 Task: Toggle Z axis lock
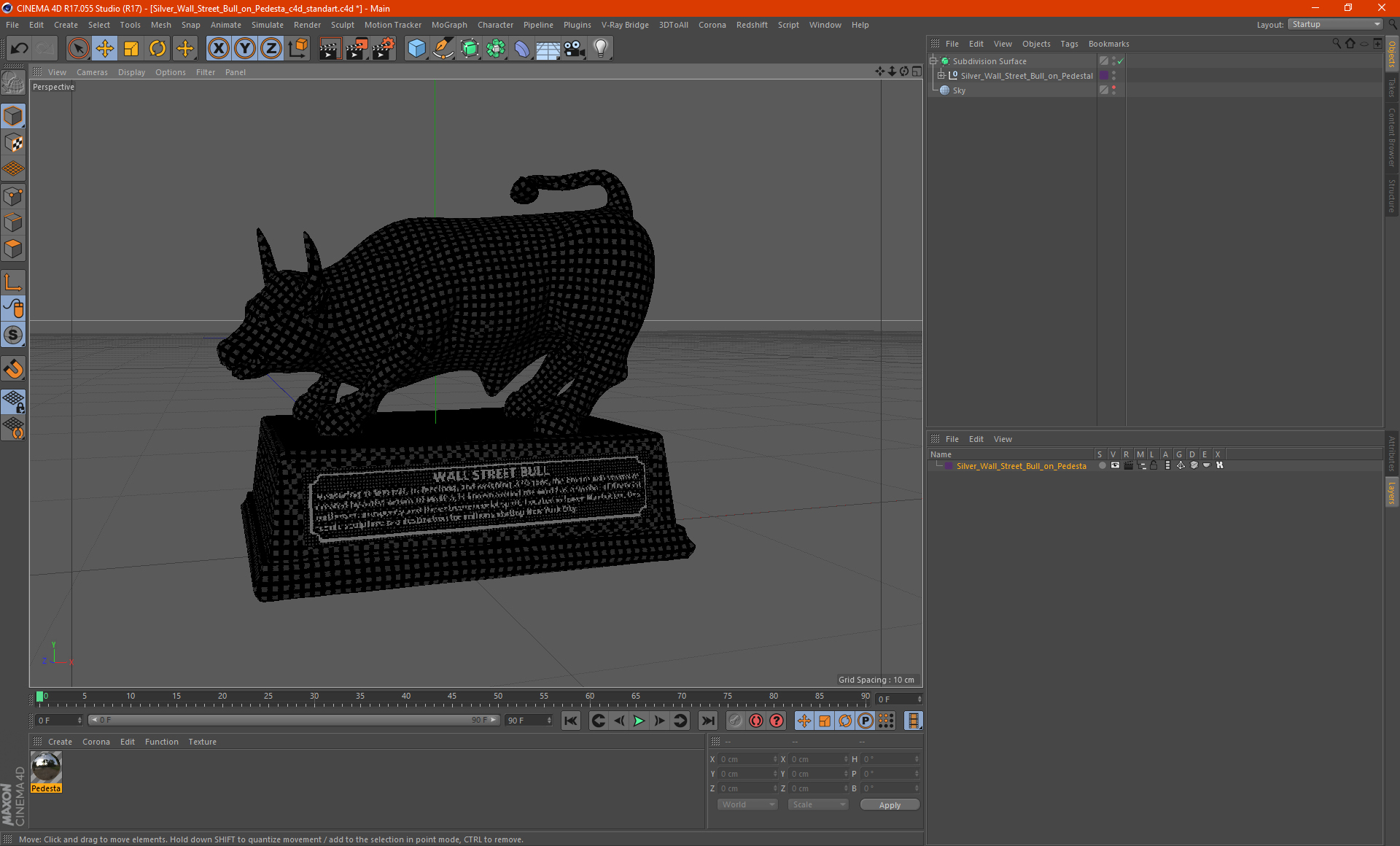[x=271, y=49]
